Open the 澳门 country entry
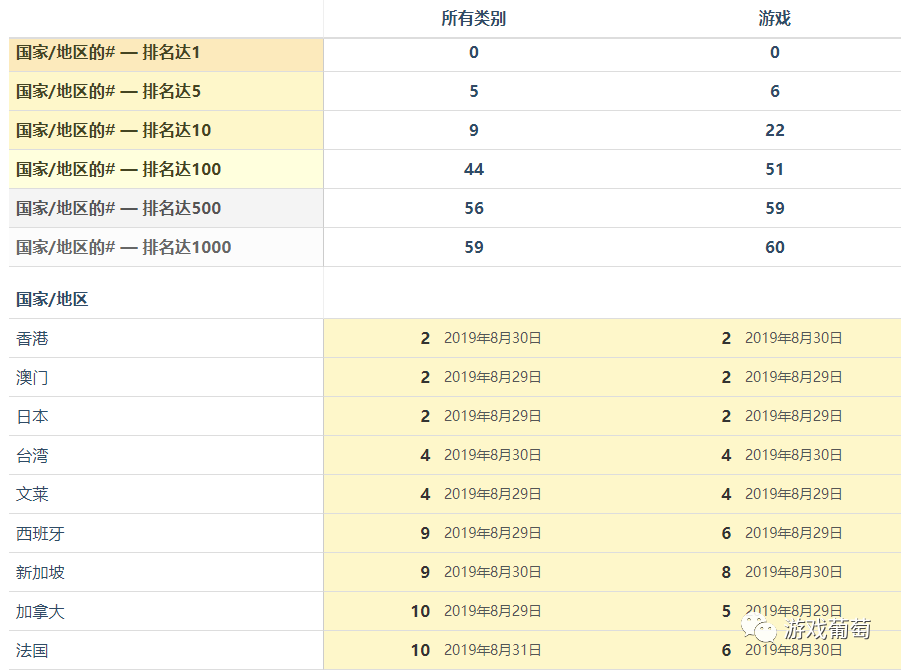The image size is (901, 670). click(x=31, y=377)
